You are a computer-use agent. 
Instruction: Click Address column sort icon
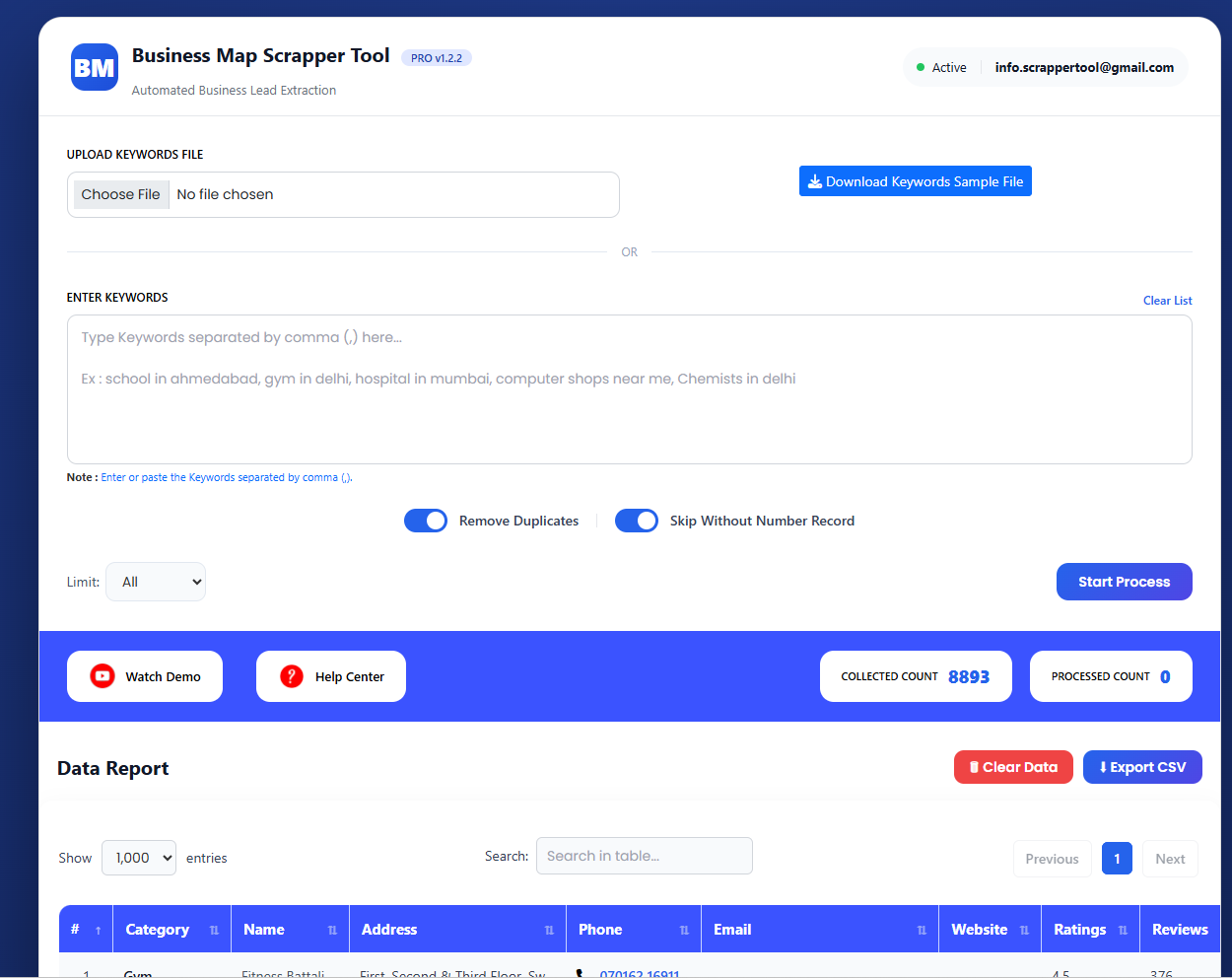pyautogui.click(x=549, y=930)
